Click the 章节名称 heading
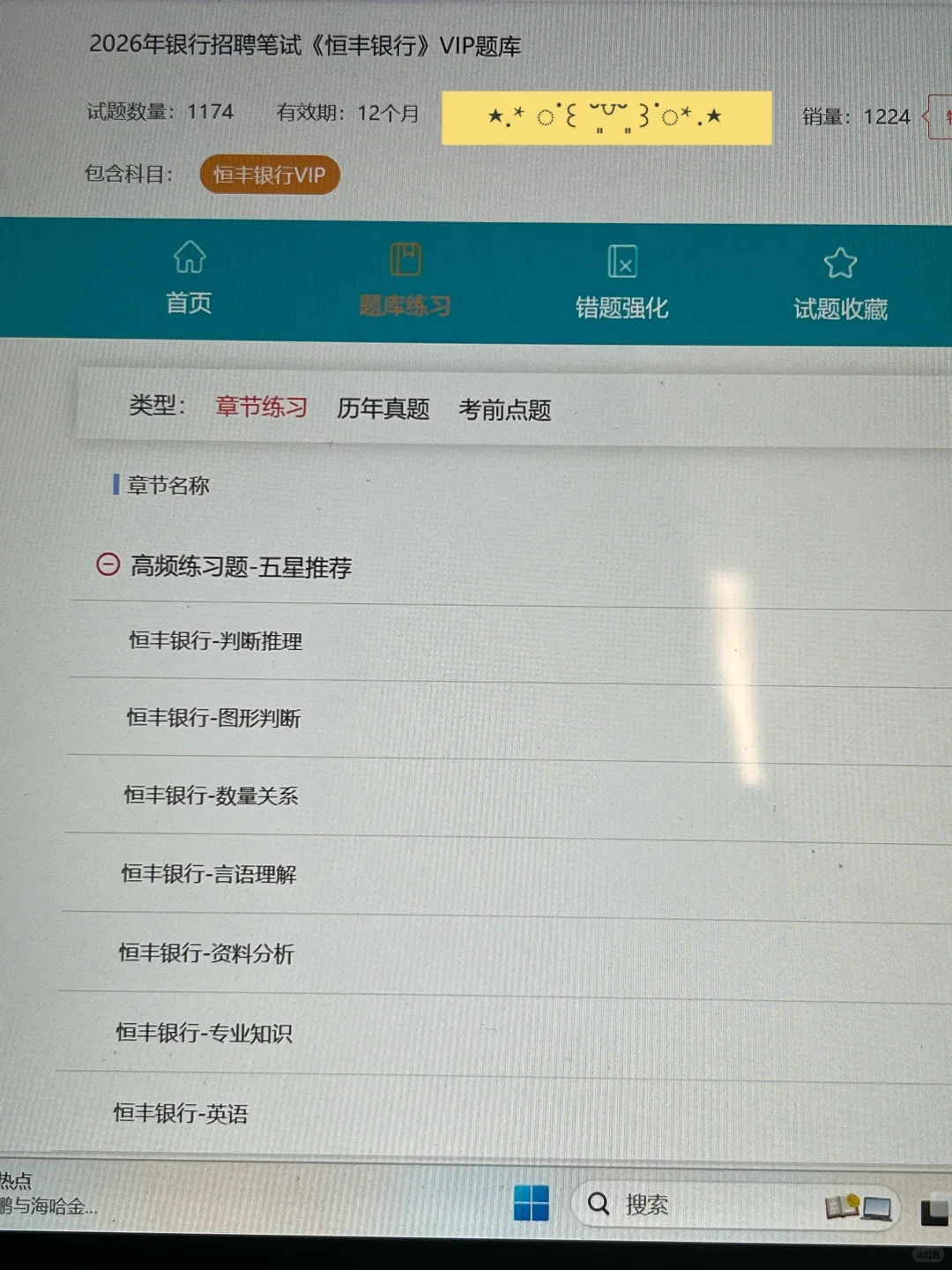This screenshot has width=952, height=1270. tap(167, 485)
